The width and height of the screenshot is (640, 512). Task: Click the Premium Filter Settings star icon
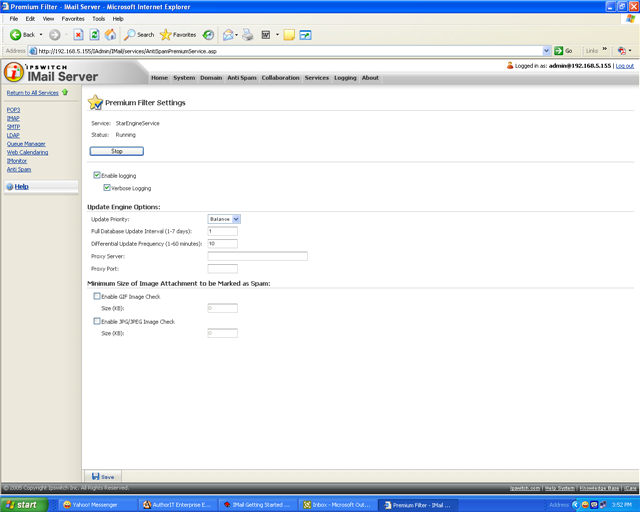click(95, 102)
